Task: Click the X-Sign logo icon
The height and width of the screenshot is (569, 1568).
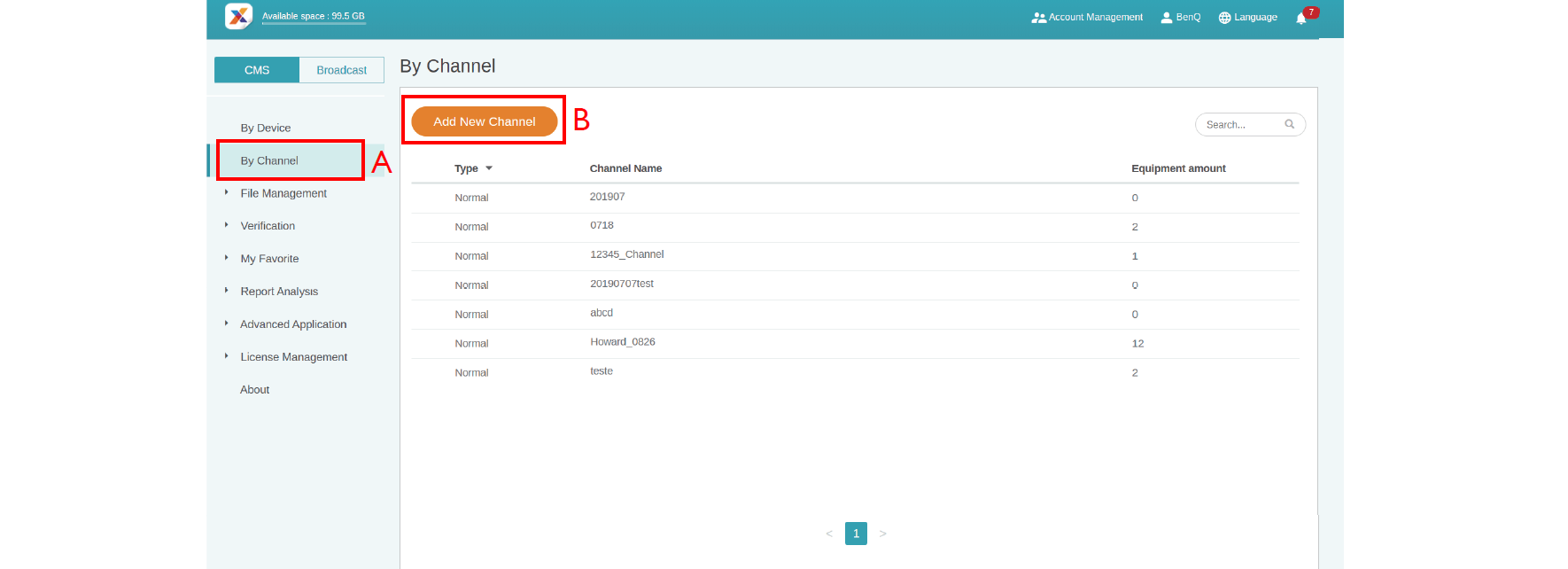Action: click(x=238, y=16)
